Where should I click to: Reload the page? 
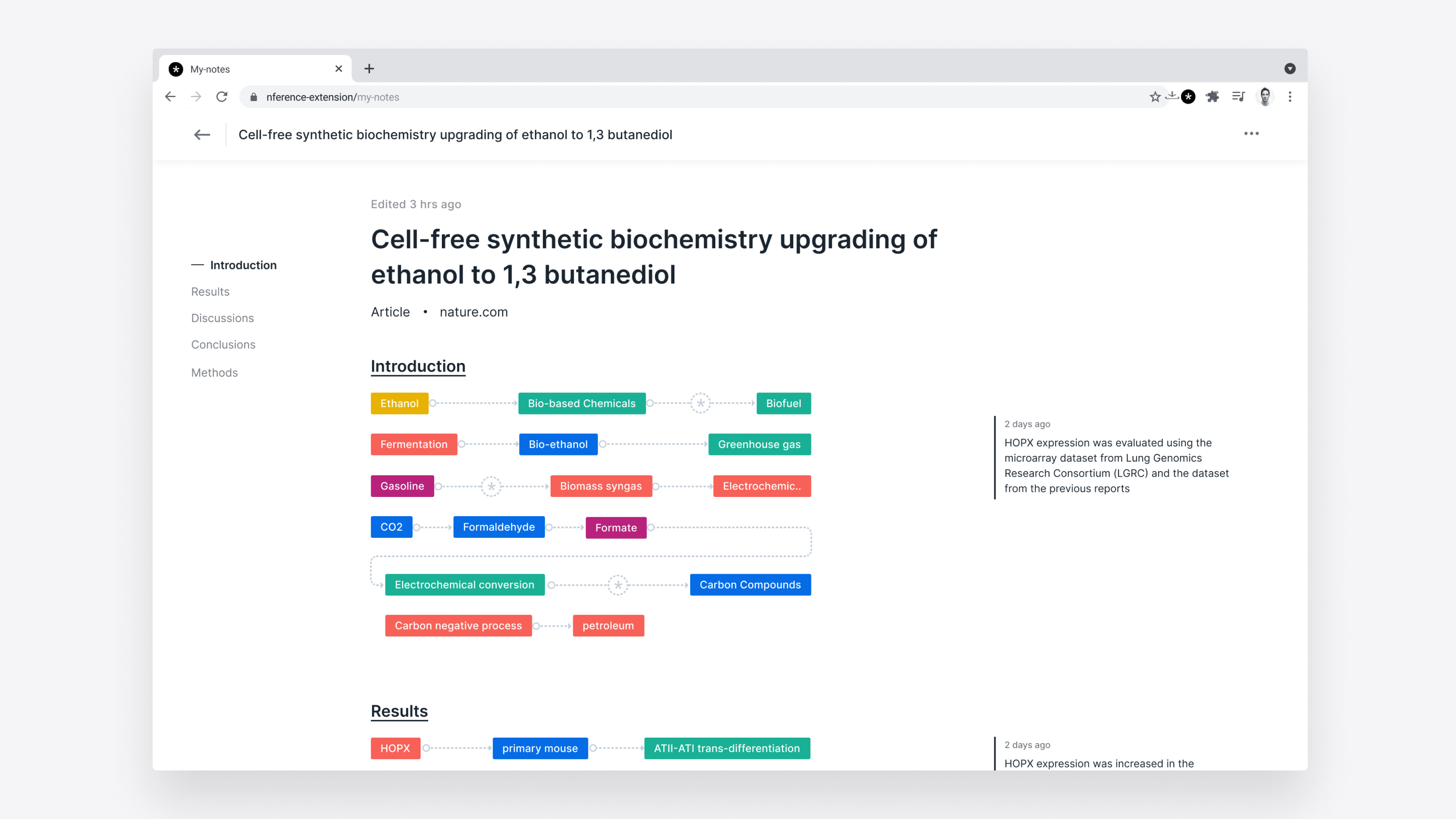(x=221, y=97)
